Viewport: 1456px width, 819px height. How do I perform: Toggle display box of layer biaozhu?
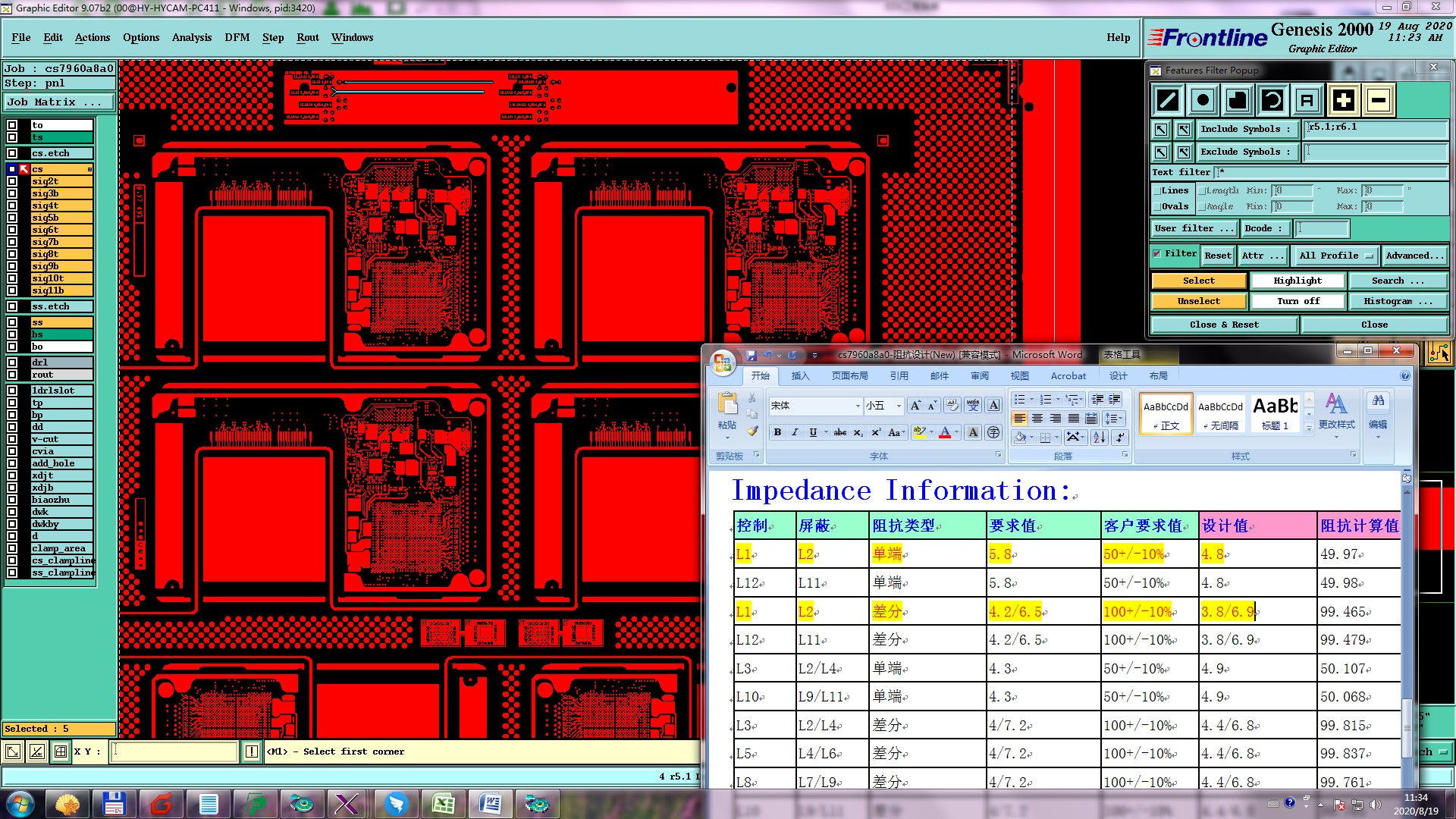pyautogui.click(x=12, y=500)
